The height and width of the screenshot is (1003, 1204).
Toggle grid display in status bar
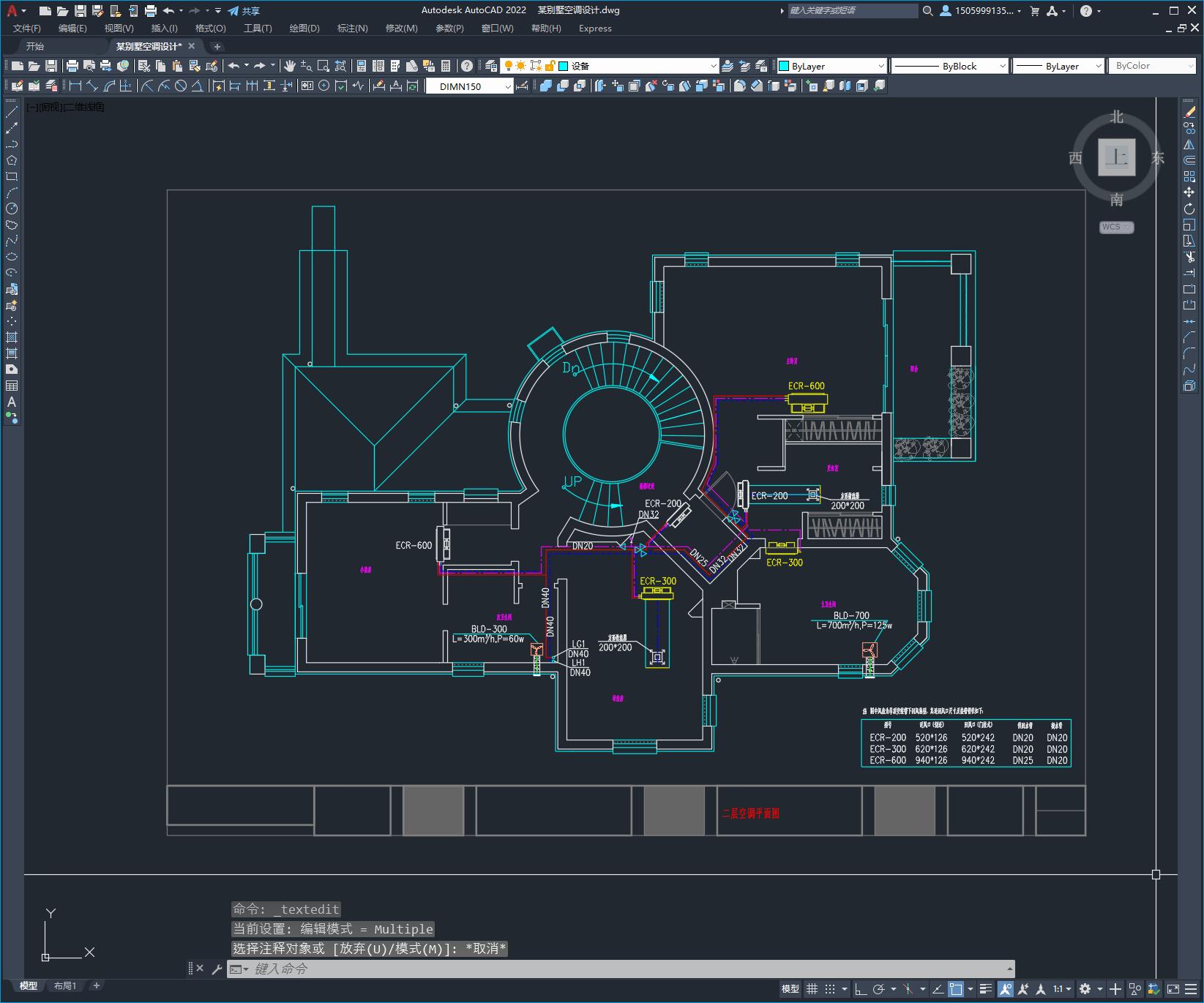pyautogui.click(x=812, y=989)
